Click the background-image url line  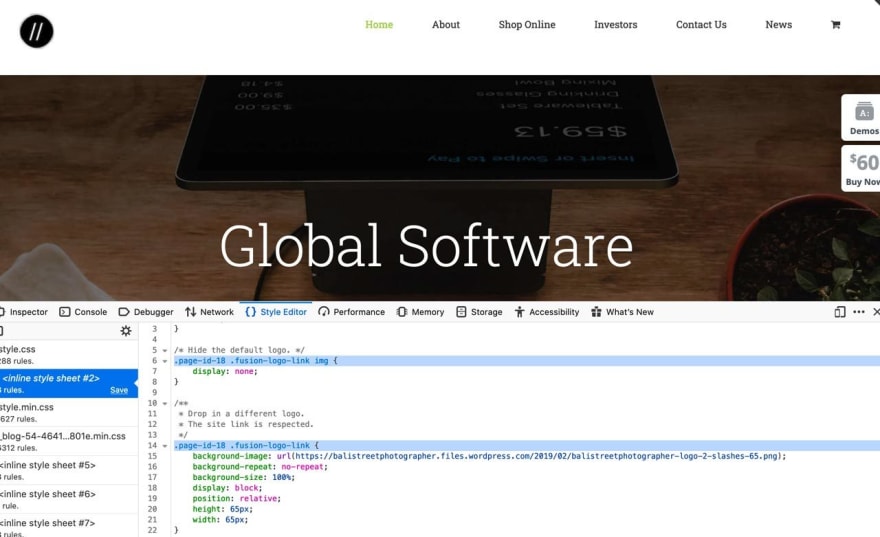(x=489, y=456)
